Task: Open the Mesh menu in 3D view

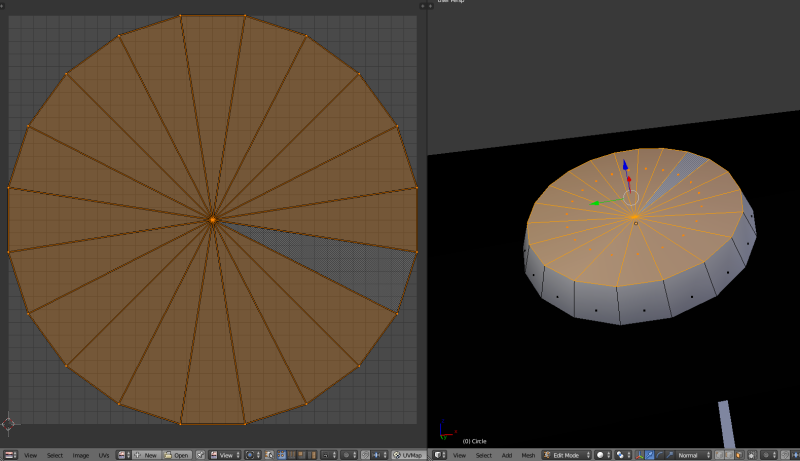Action: [528, 455]
